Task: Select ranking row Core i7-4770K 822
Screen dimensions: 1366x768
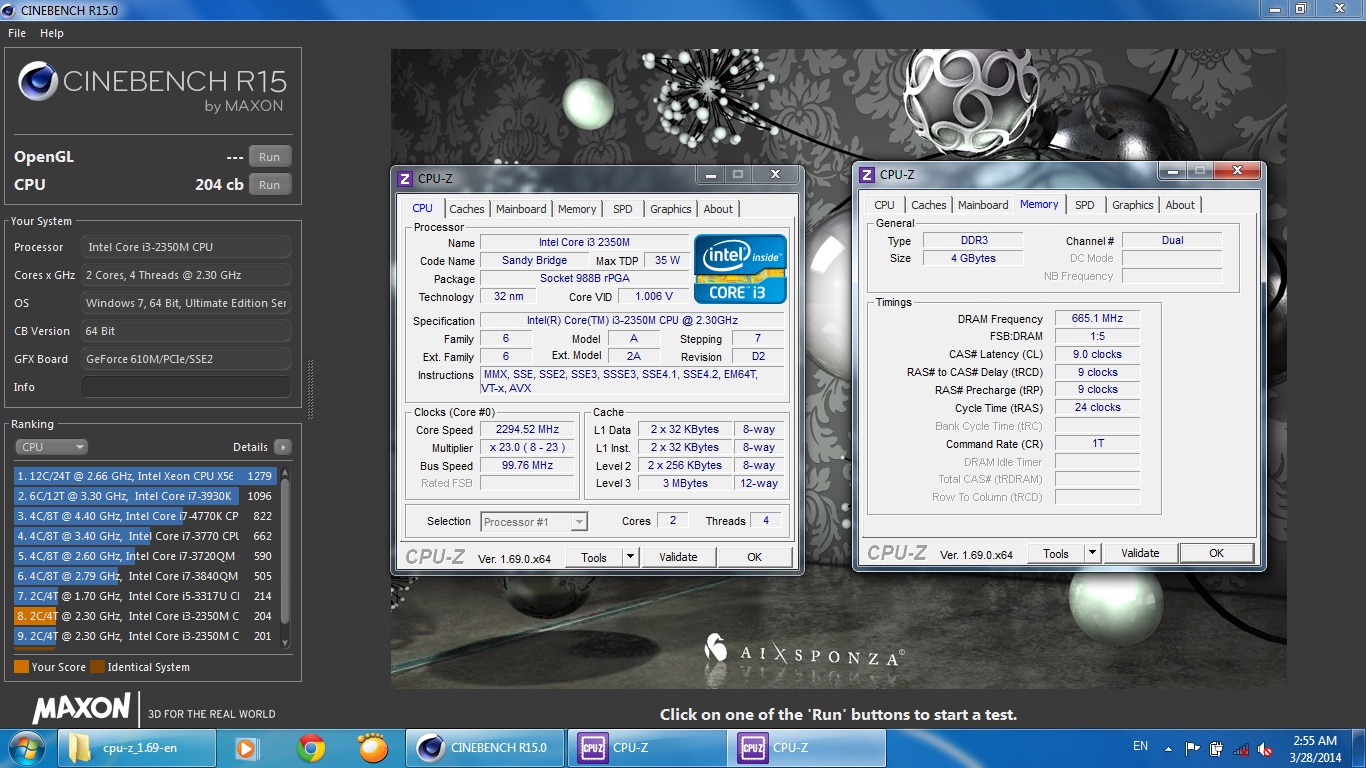Action: tap(146, 516)
